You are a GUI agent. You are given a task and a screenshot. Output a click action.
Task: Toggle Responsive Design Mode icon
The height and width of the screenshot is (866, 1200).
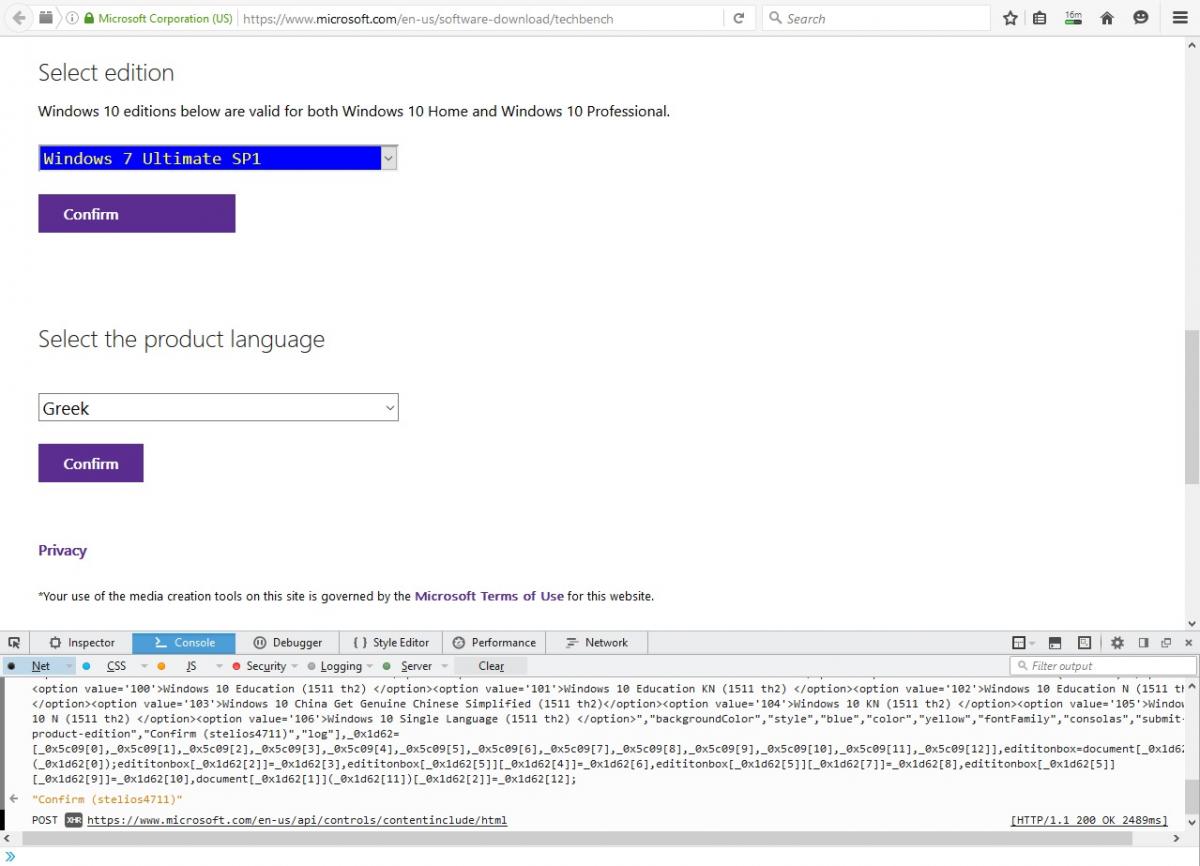(1084, 643)
